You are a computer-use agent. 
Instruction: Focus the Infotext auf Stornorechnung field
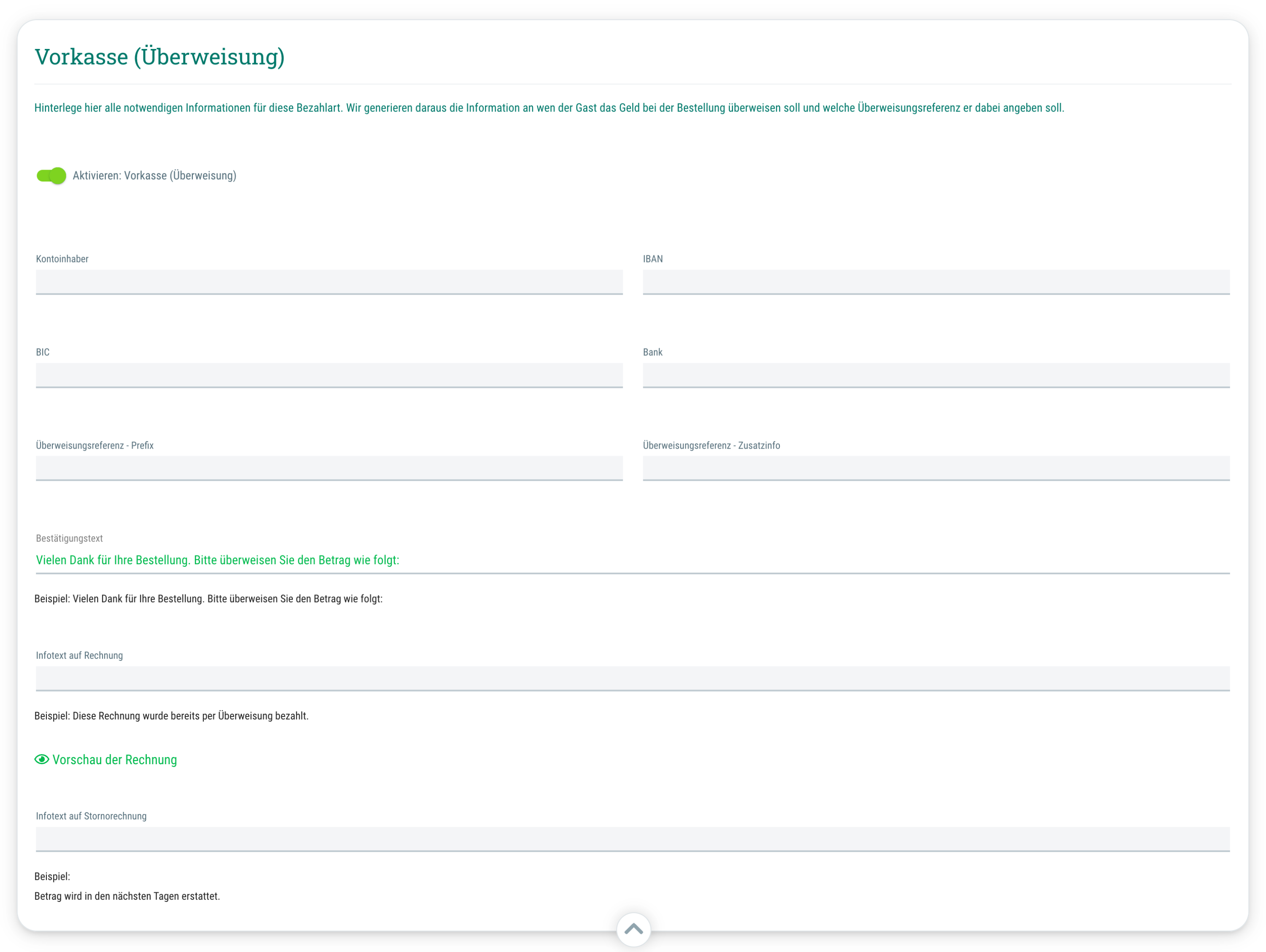click(633, 839)
